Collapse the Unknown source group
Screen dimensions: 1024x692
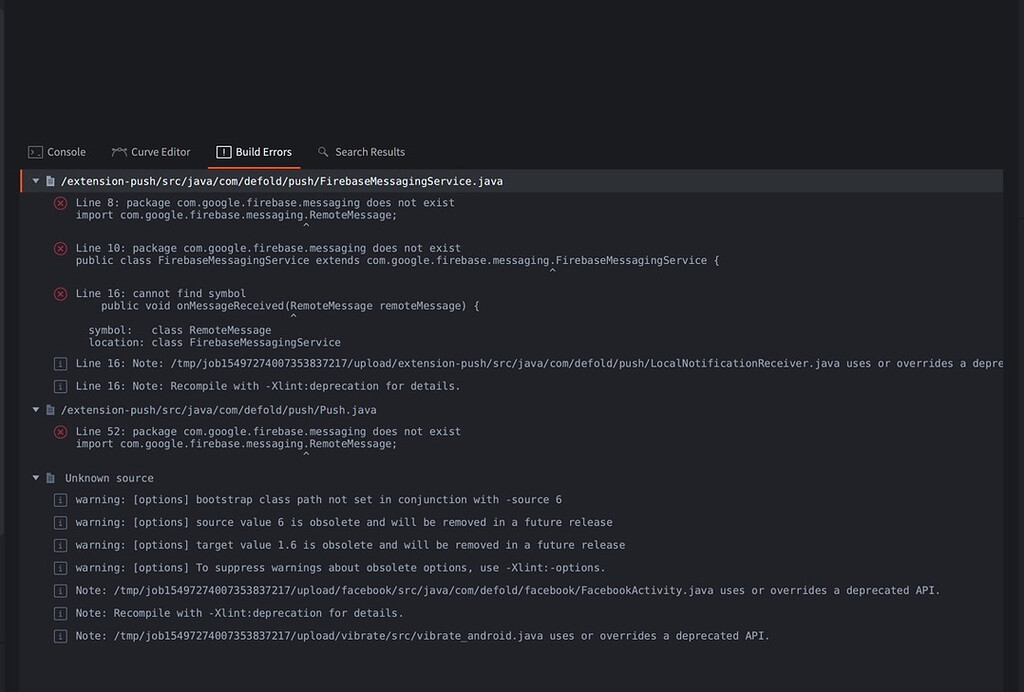click(36, 477)
